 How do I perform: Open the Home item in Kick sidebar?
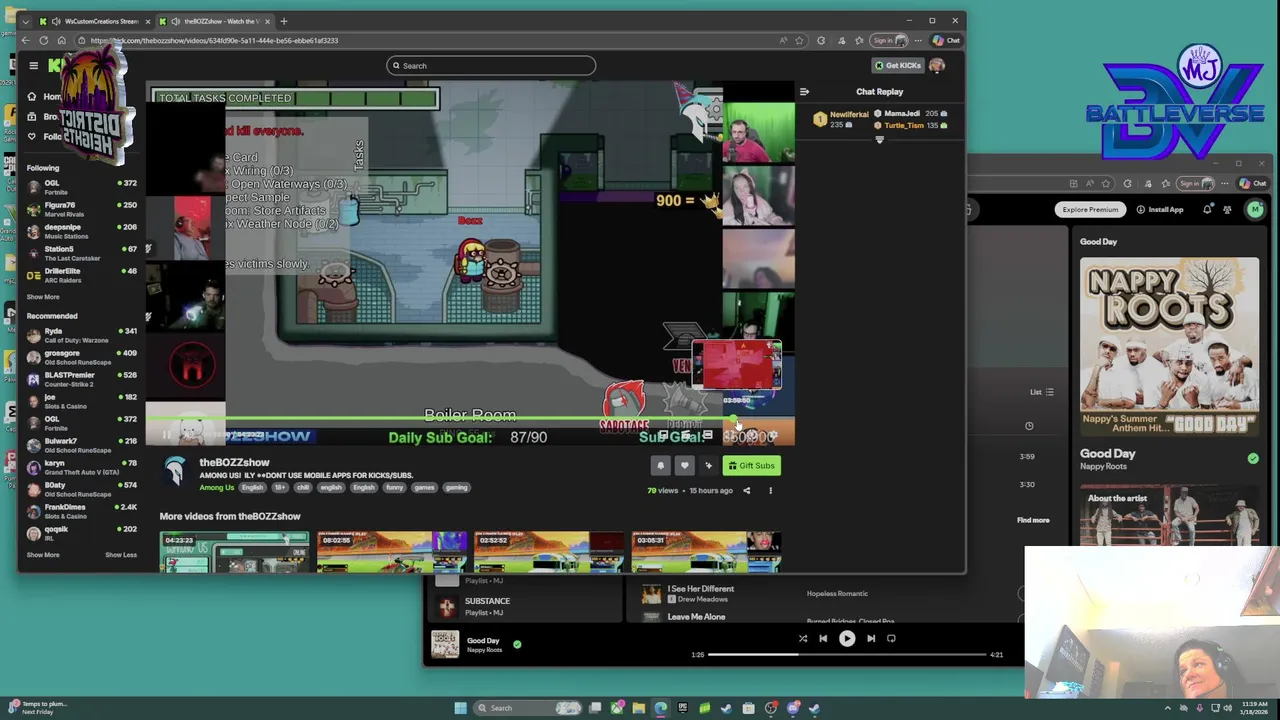click(x=45, y=96)
